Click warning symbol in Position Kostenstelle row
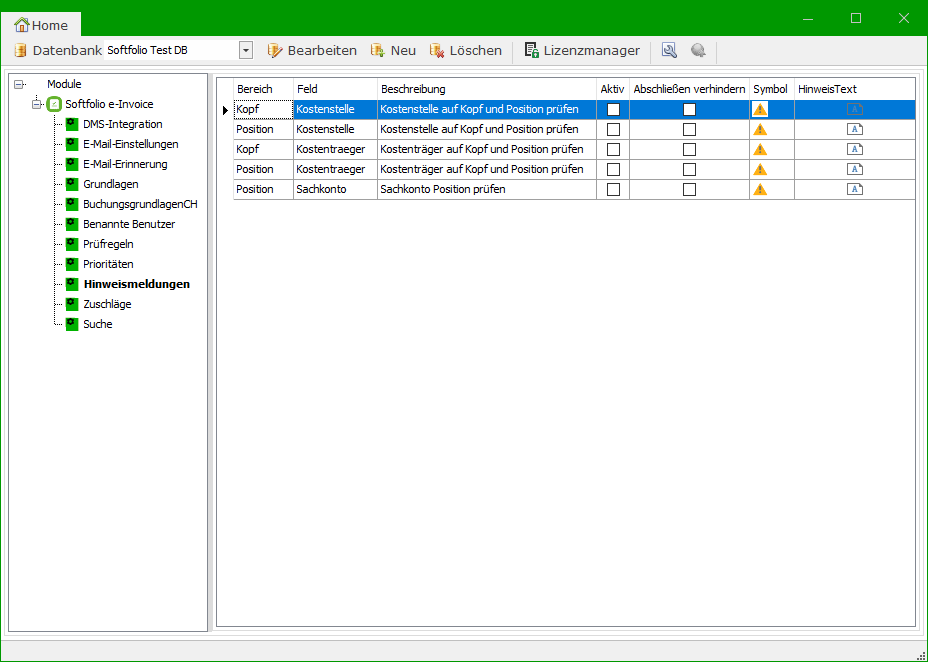Image resolution: width=928 pixels, height=662 pixels. (x=760, y=129)
